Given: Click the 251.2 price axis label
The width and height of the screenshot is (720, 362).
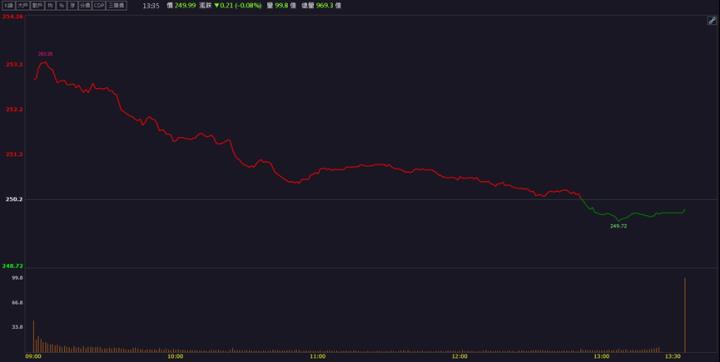Looking at the screenshot, I should (14, 154).
